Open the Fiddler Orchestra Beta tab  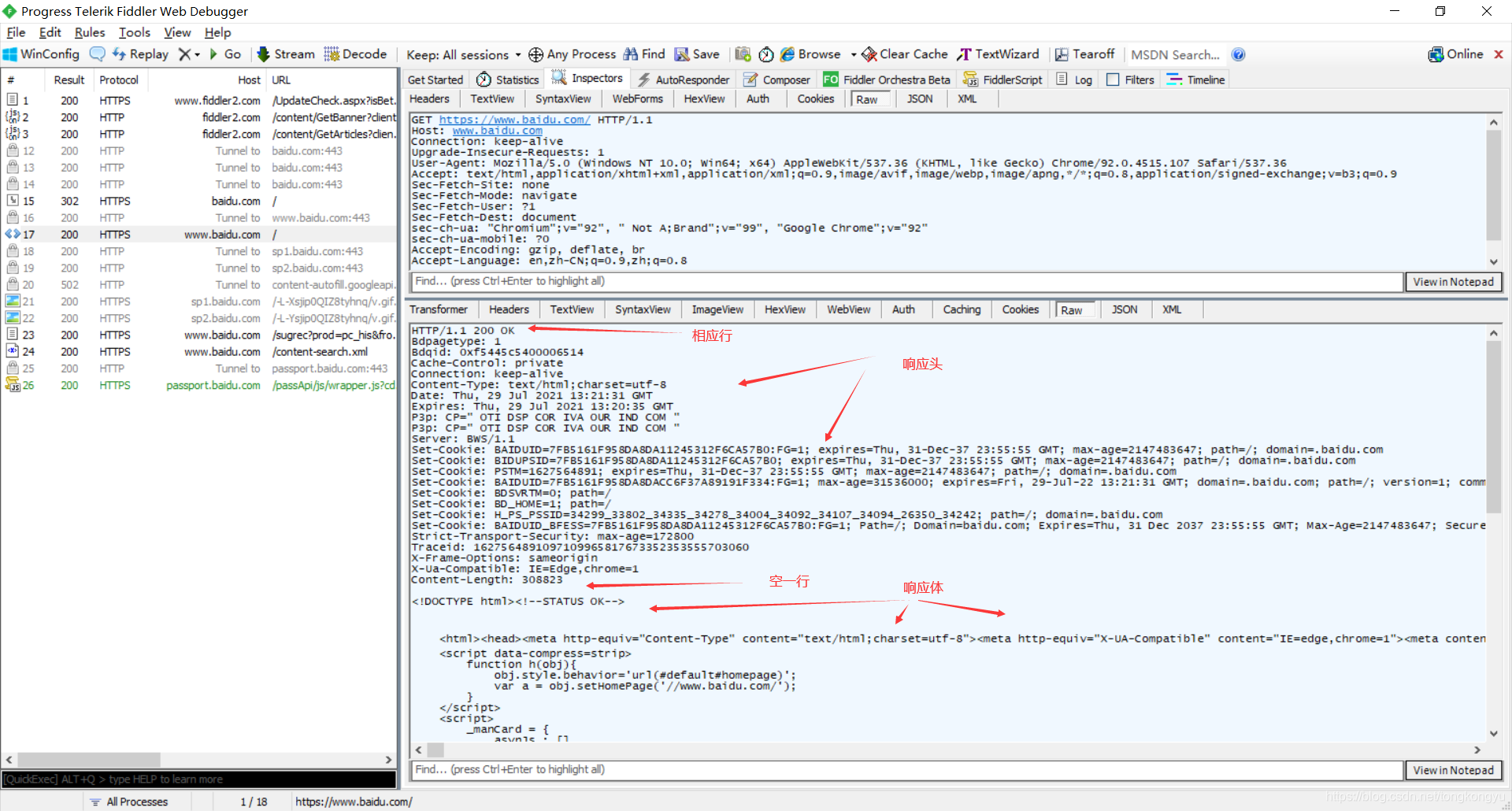[887, 80]
